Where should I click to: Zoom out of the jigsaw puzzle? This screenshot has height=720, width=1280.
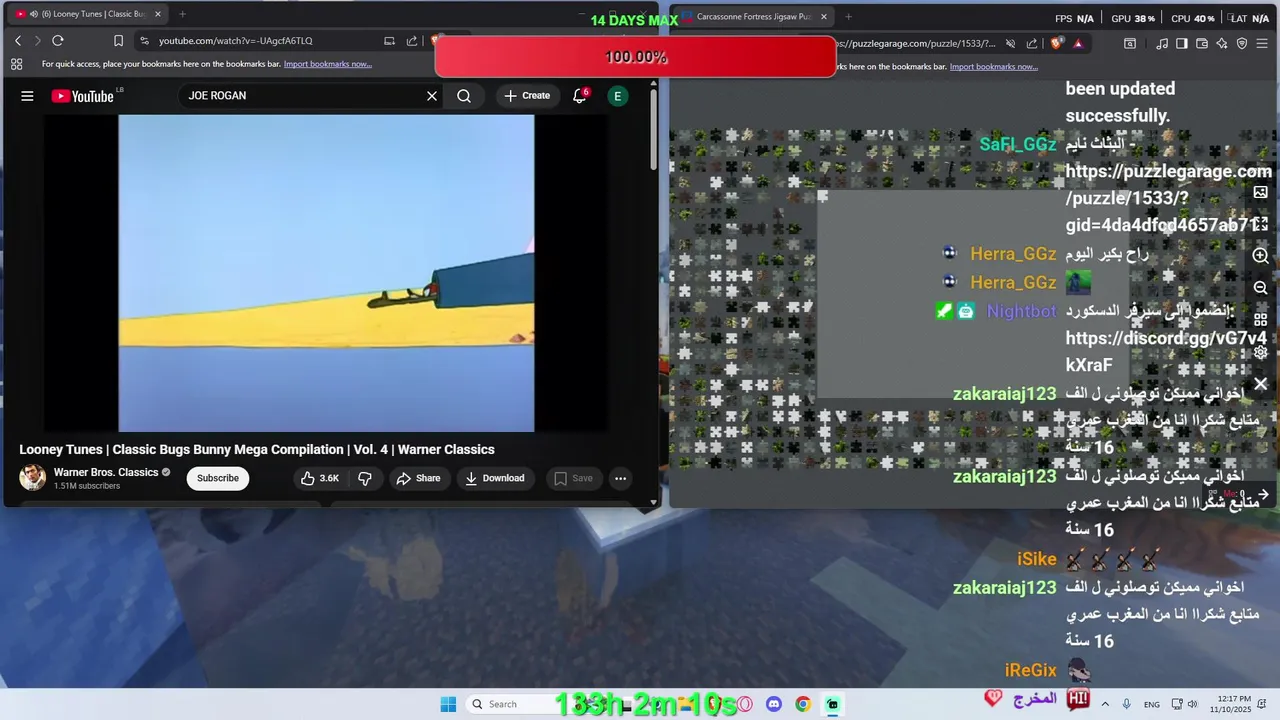click(1261, 288)
